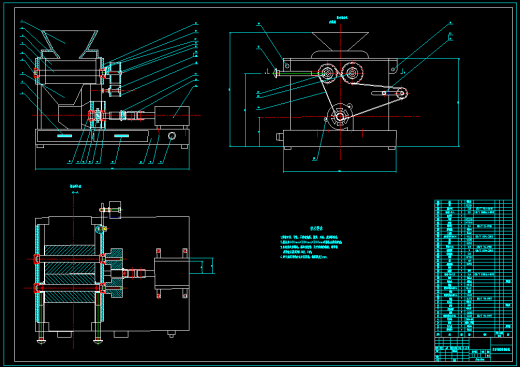520x367 pixels.
Task: Select the small square box atop the plan view
Action: 115,210
